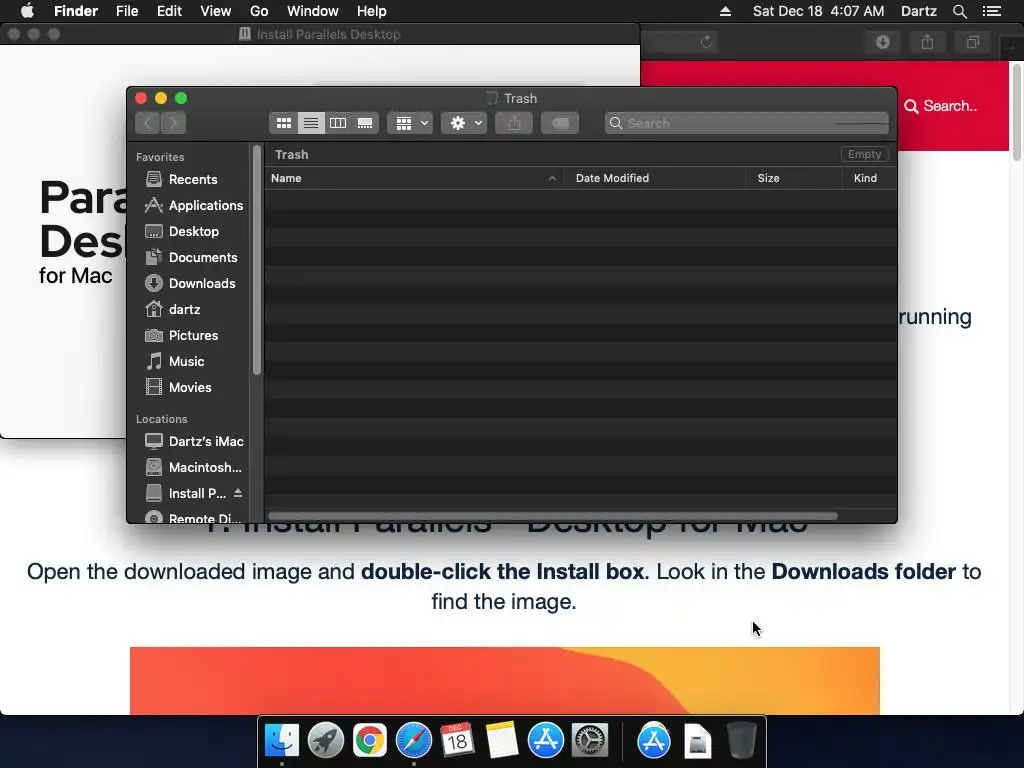Click the Finder sidebar scrollbar
This screenshot has width=1024, height=768.
pyautogui.click(x=257, y=260)
